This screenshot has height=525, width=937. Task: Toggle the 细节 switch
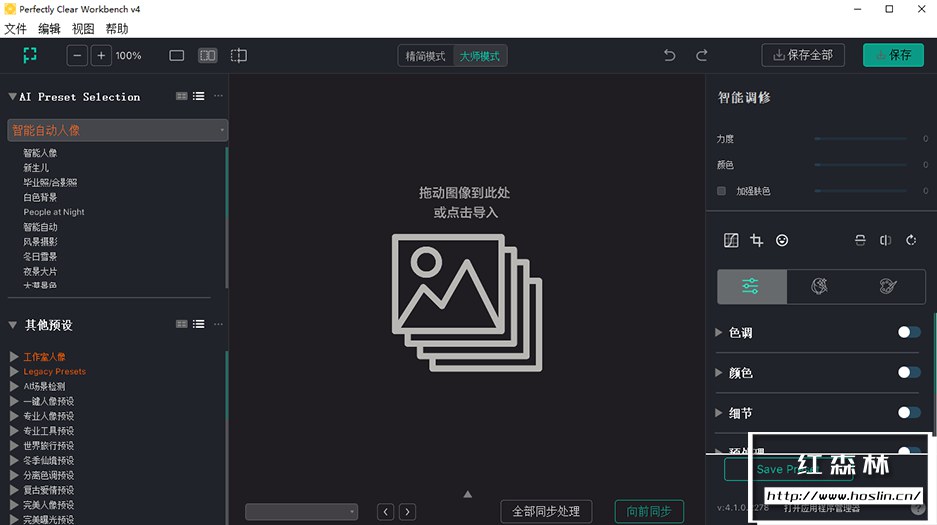pos(909,412)
